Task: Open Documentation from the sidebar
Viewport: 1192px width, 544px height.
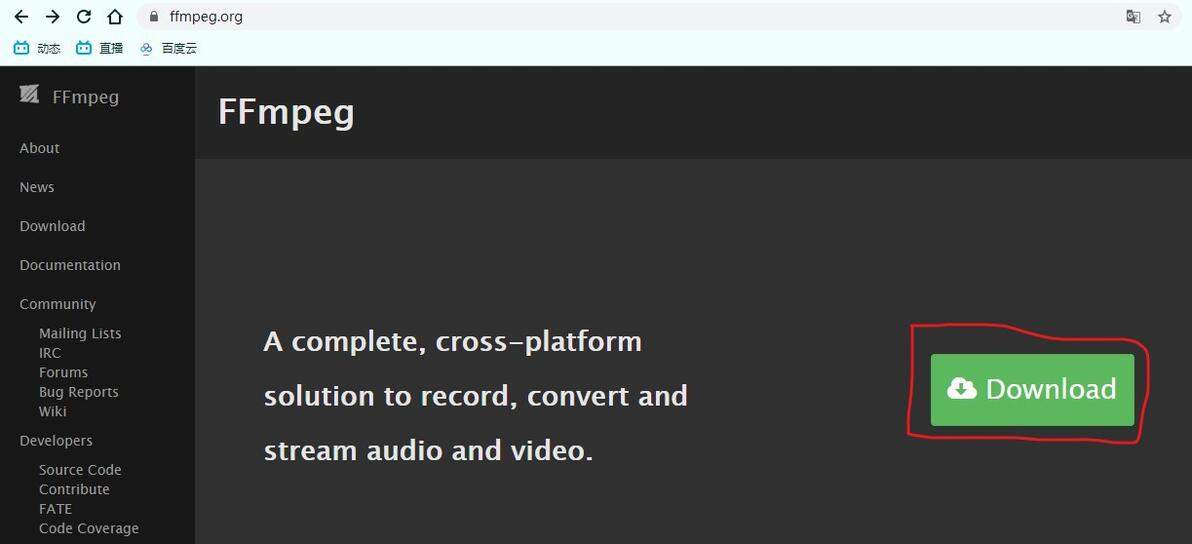Action: click(x=70, y=265)
